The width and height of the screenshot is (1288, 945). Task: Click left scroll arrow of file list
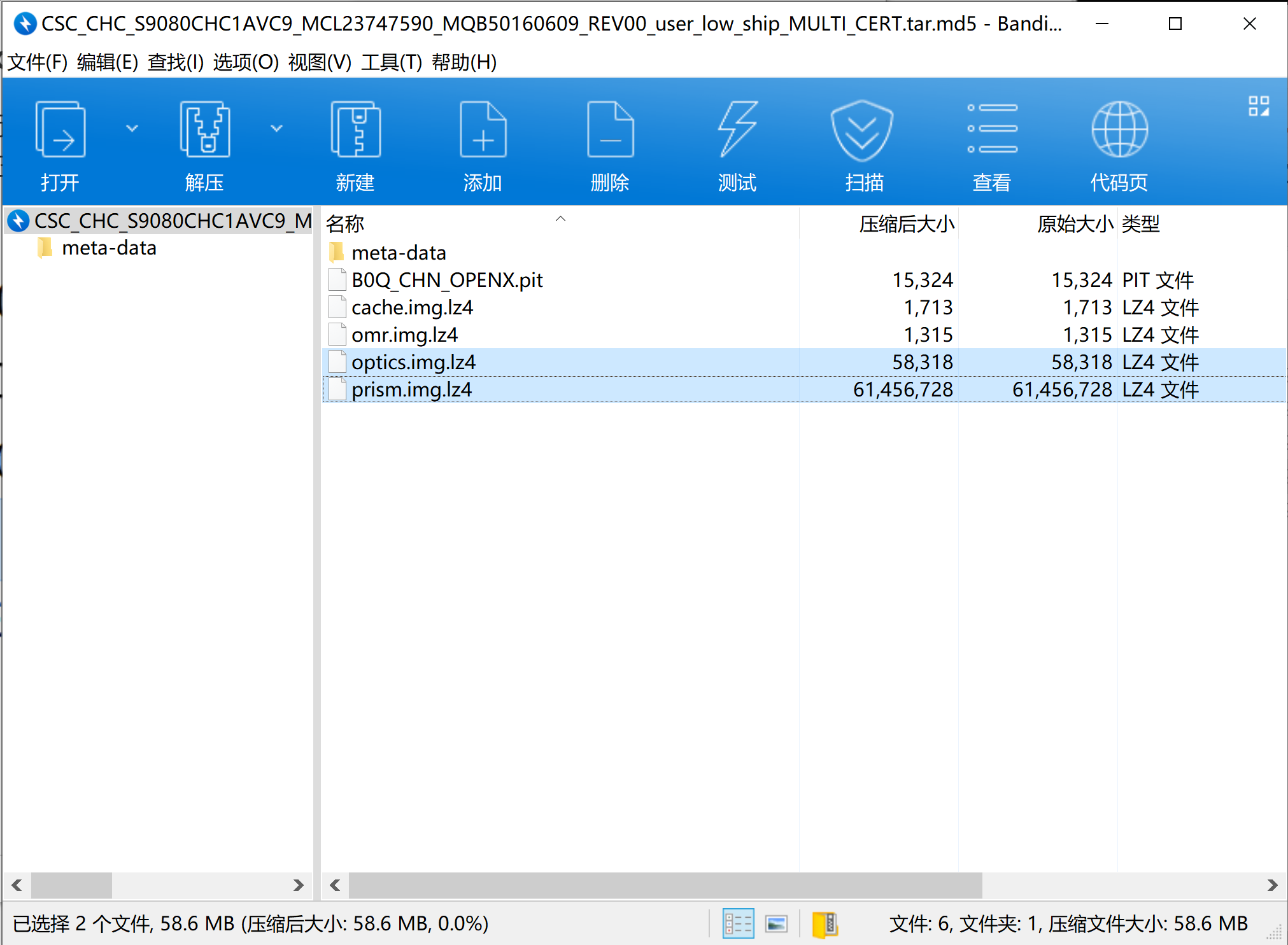(335, 885)
